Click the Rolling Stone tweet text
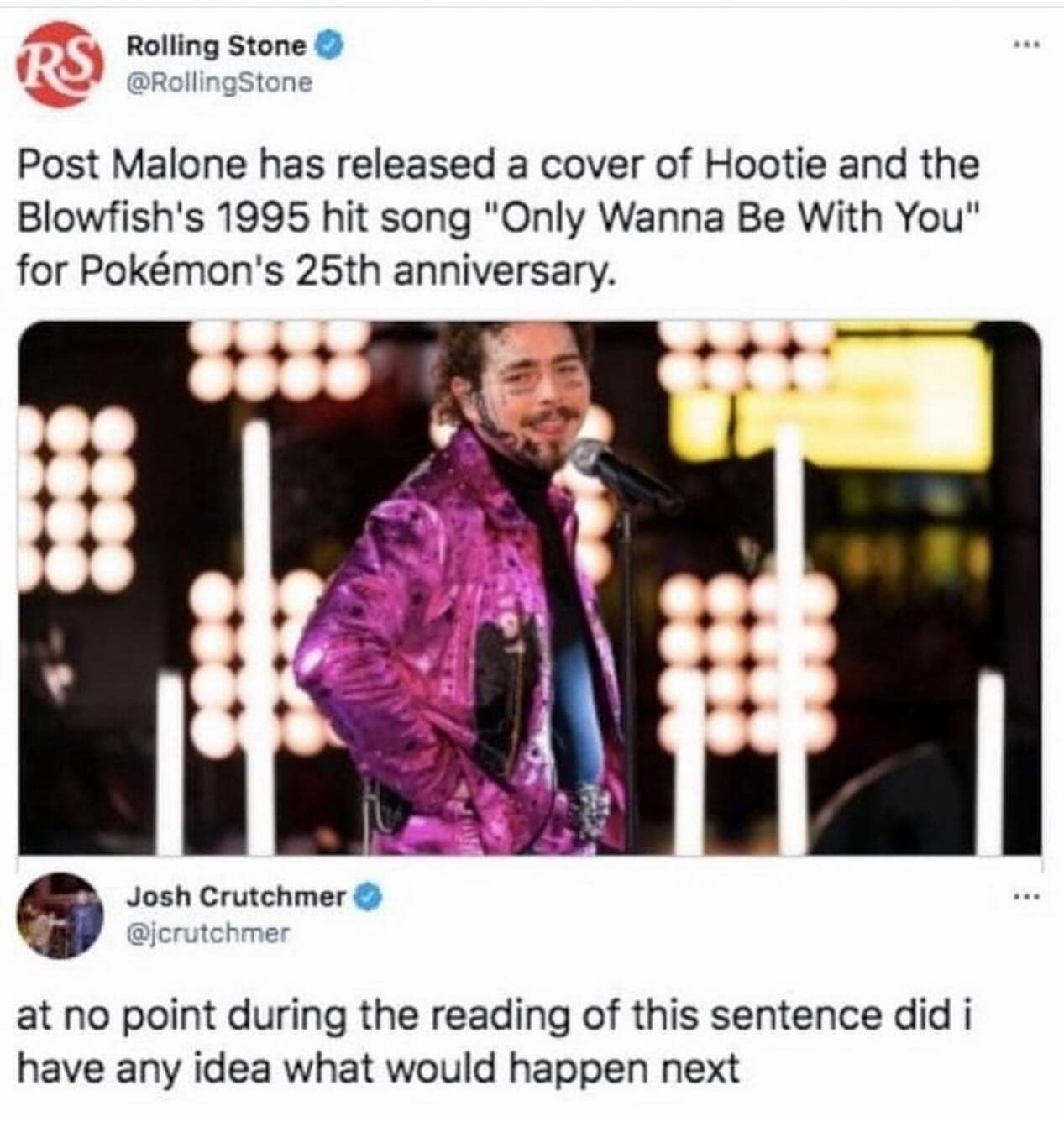1064x1143 pixels. point(499,218)
